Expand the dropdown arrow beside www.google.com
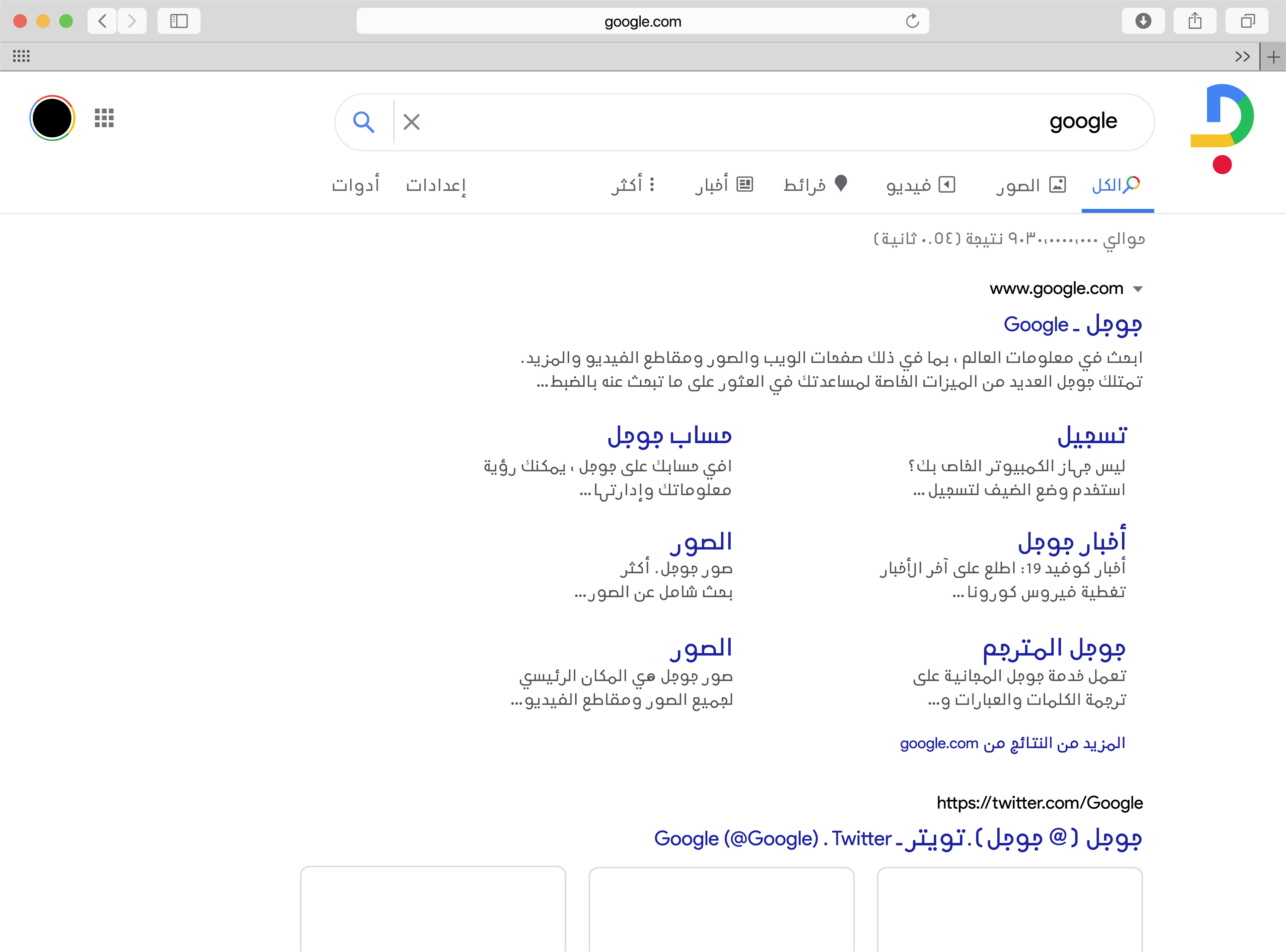 pos(1137,289)
